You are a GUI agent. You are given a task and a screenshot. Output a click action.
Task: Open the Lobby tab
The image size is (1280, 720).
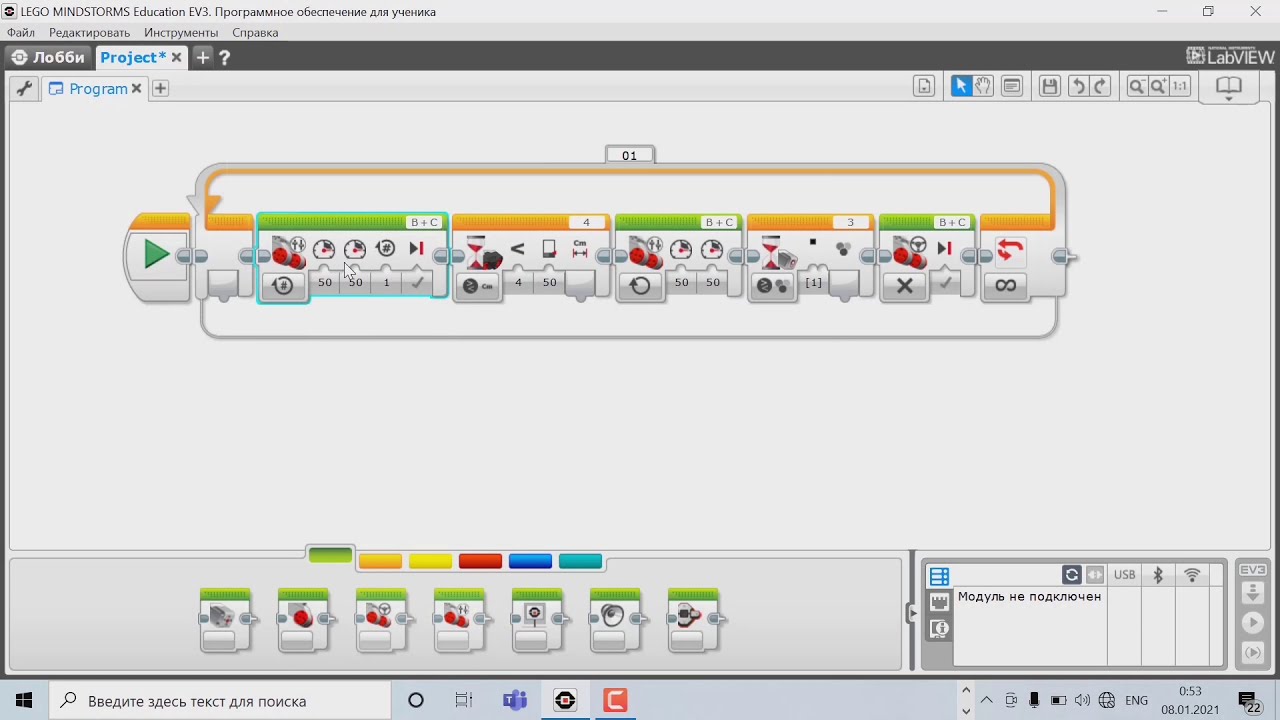[48, 57]
